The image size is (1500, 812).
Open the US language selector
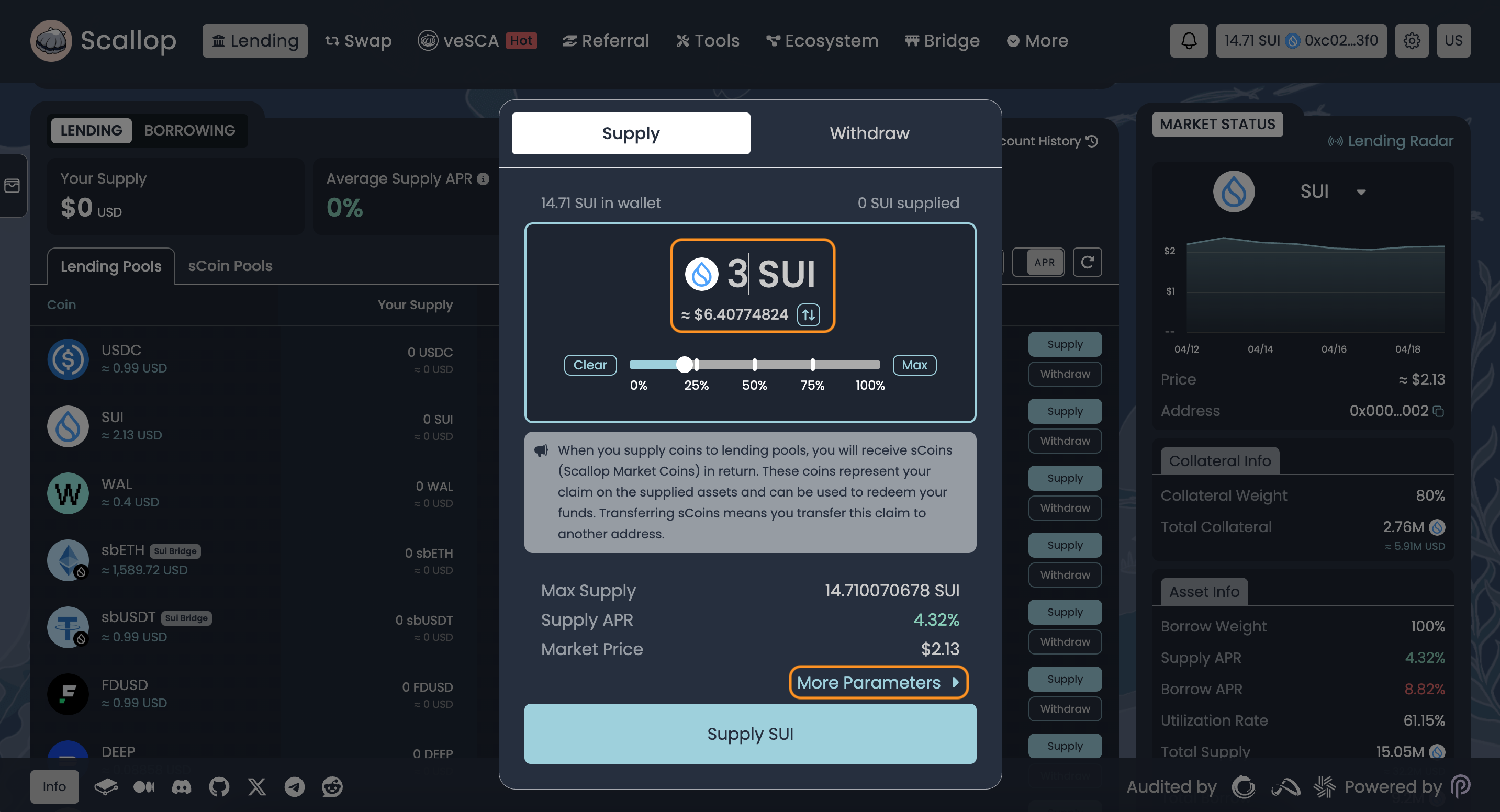click(x=1453, y=41)
